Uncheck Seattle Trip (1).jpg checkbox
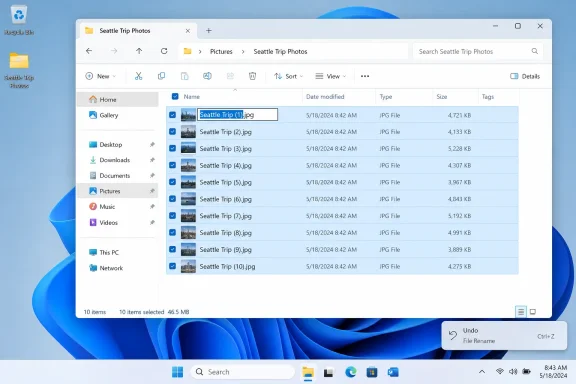576x384 pixels. coord(172,115)
